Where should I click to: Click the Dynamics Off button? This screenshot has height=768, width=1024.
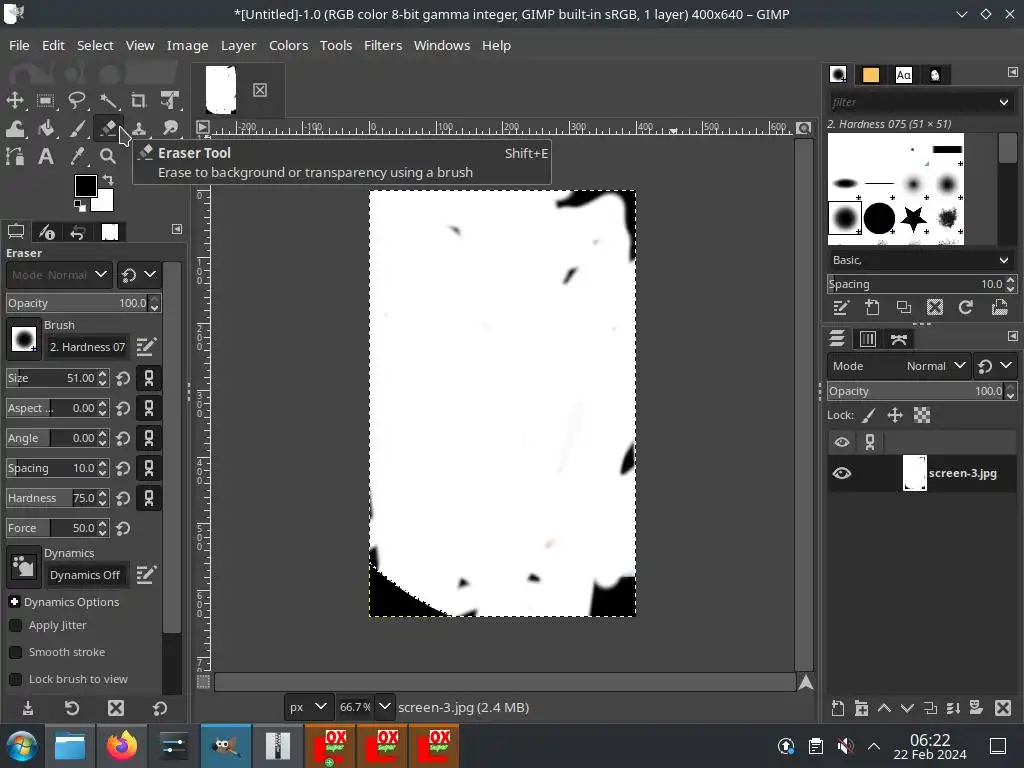point(86,575)
